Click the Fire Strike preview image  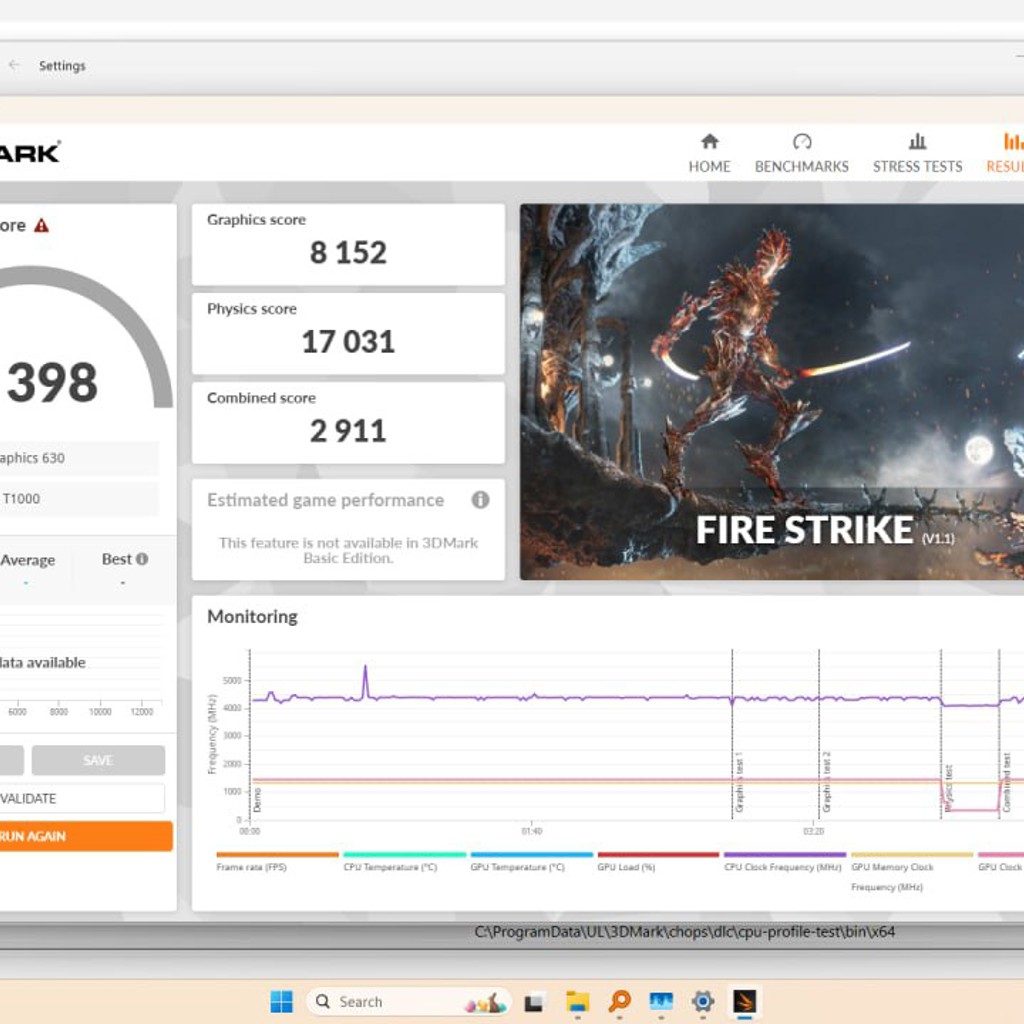771,392
